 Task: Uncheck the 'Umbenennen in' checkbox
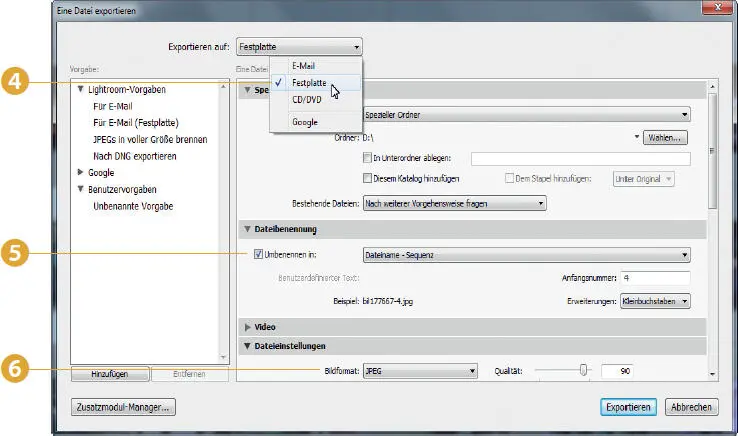pos(258,254)
